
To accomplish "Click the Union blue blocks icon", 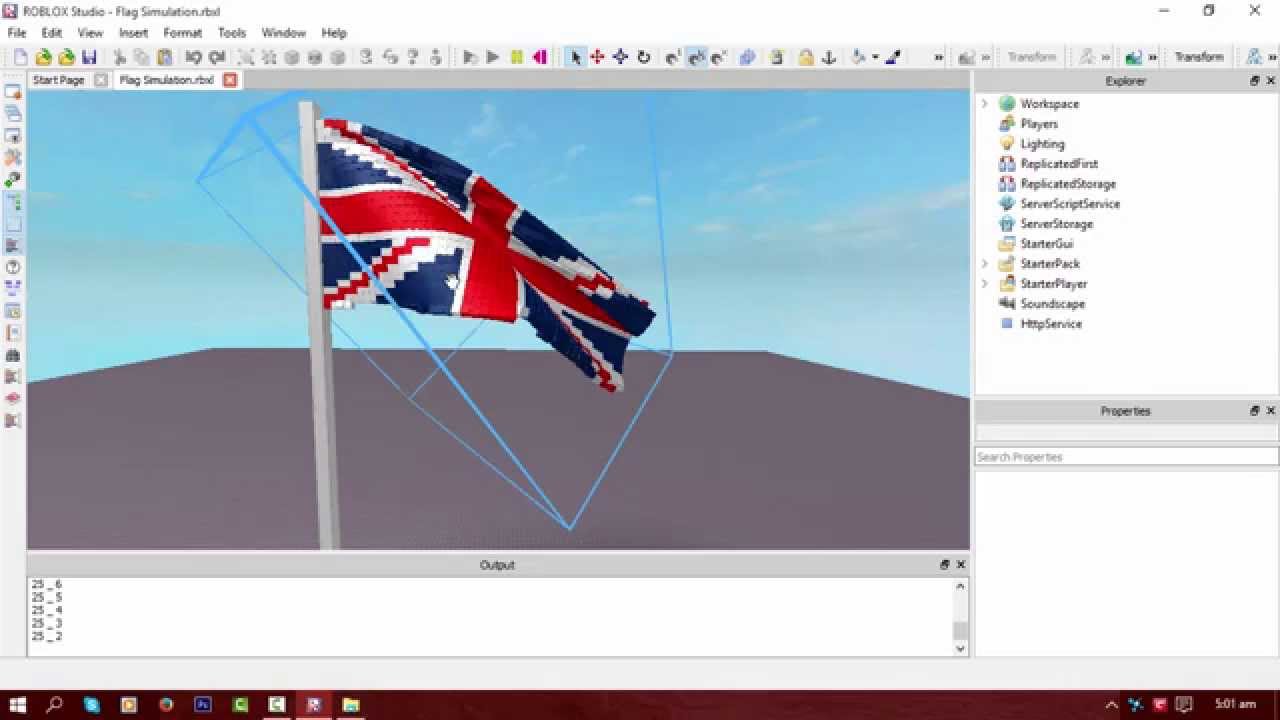I will [747, 57].
